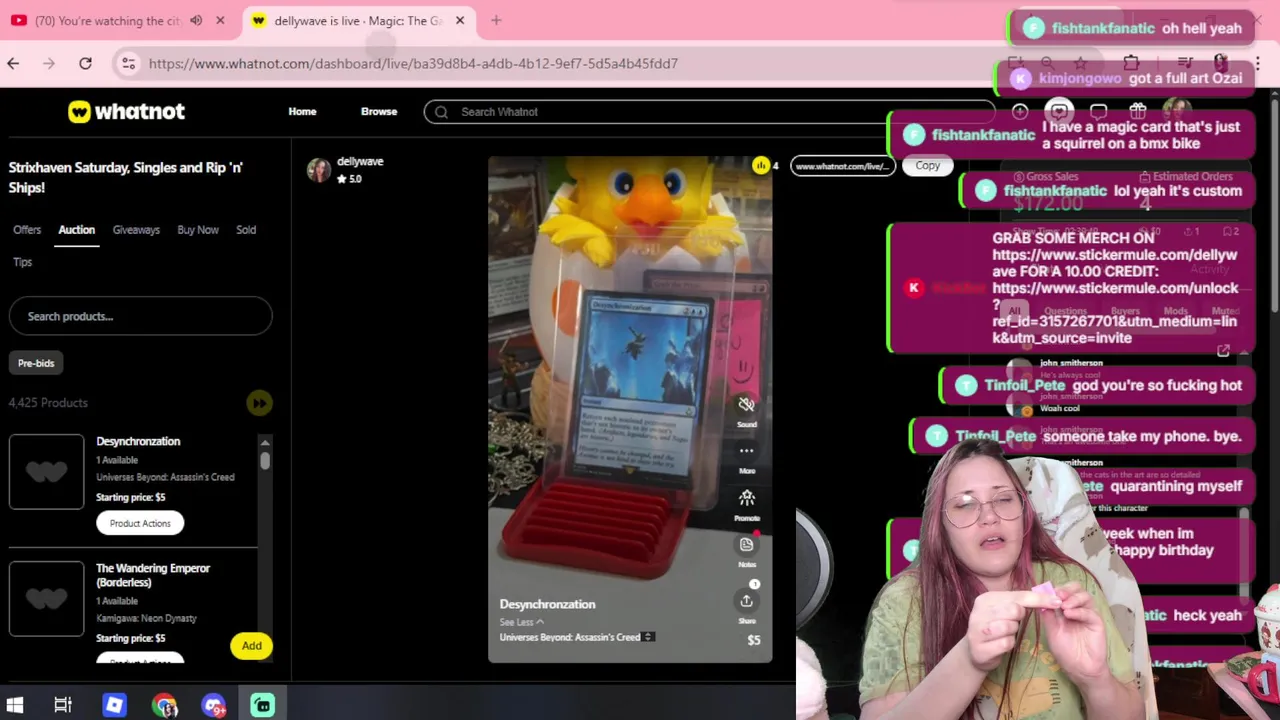Viewport: 1280px width, 720px height.
Task: Open the Roblox taskbar icon
Action: click(114, 705)
